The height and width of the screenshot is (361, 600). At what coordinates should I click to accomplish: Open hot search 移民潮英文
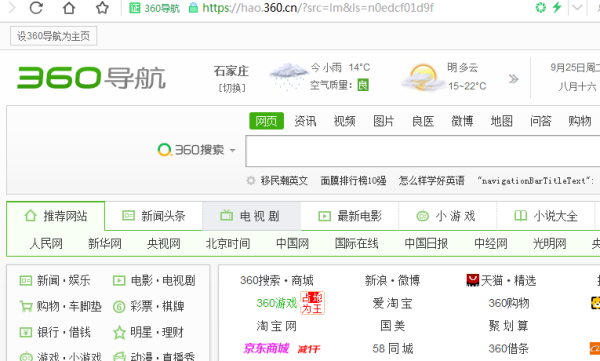(284, 180)
